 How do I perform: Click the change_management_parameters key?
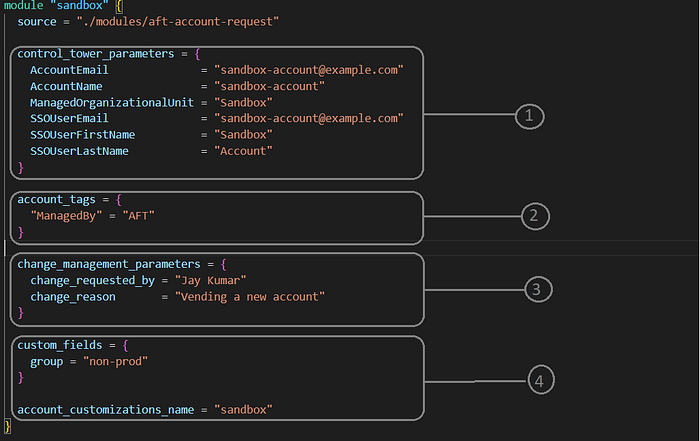(x=109, y=264)
